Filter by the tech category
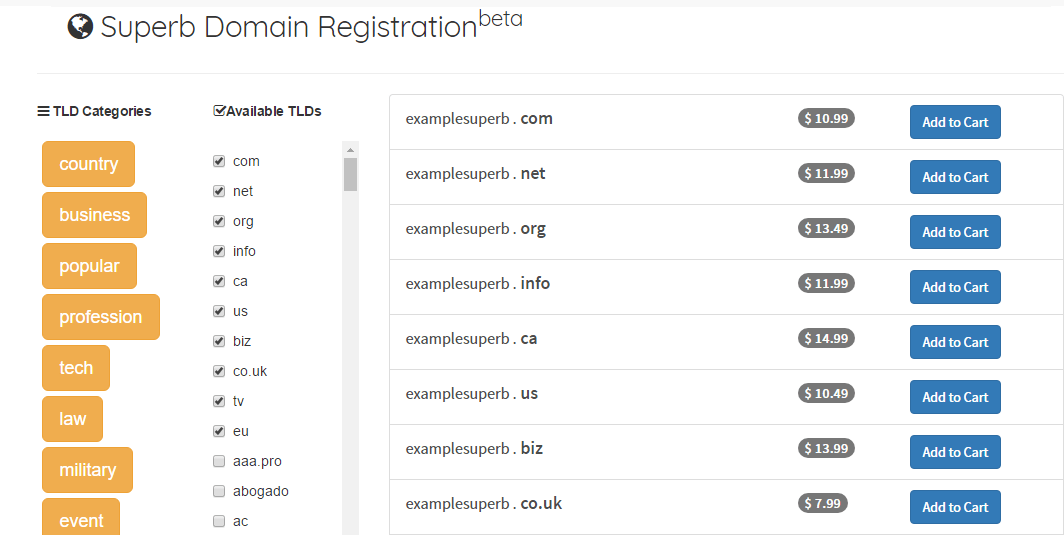The image size is (1064, 535). (x=76, y=367)
